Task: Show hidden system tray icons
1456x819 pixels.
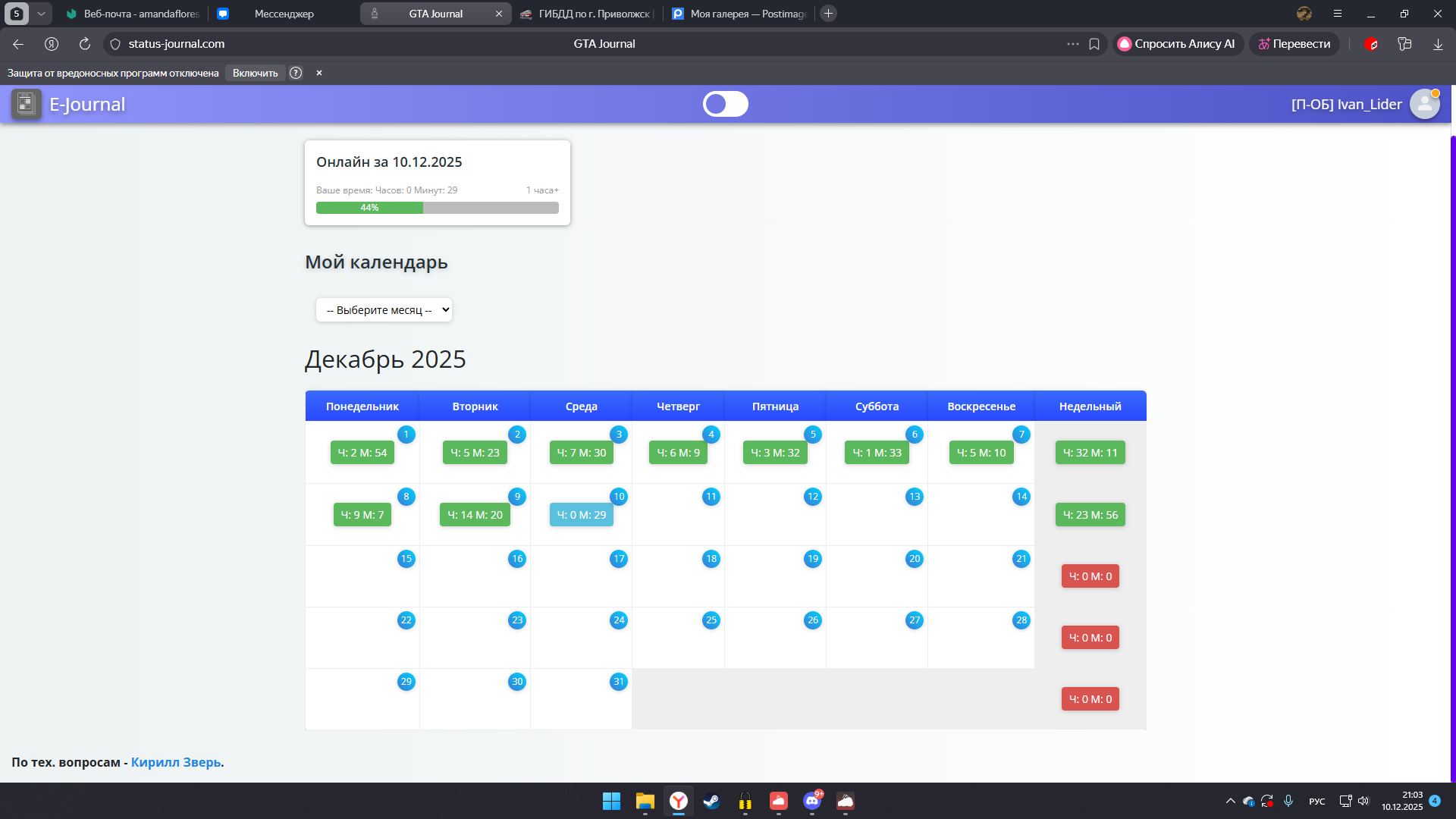Action: 1230,801
